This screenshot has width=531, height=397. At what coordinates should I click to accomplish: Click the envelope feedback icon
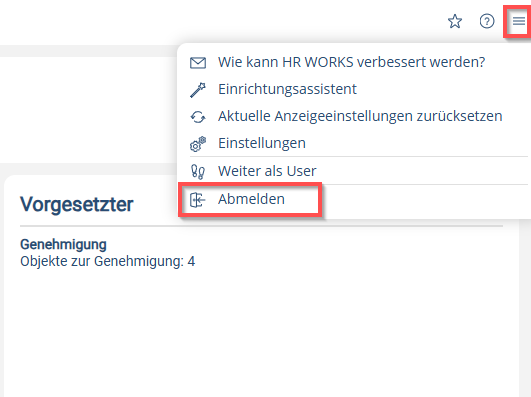pos(198,63)
